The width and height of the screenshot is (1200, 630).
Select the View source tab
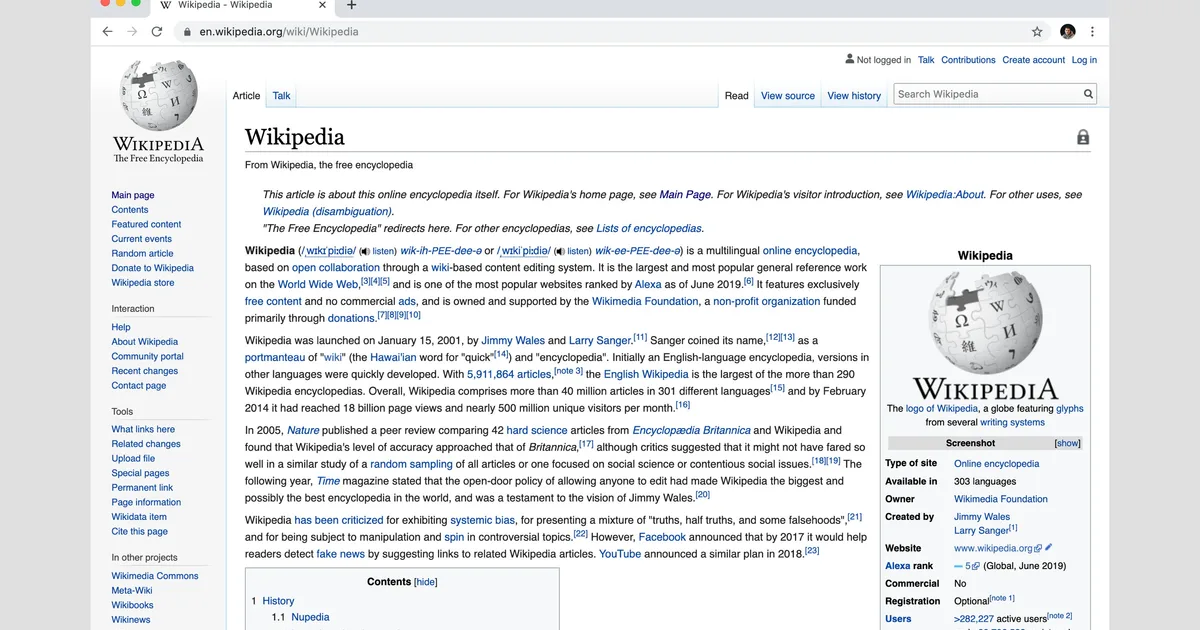pyautogui.click(x=787, y=96)
